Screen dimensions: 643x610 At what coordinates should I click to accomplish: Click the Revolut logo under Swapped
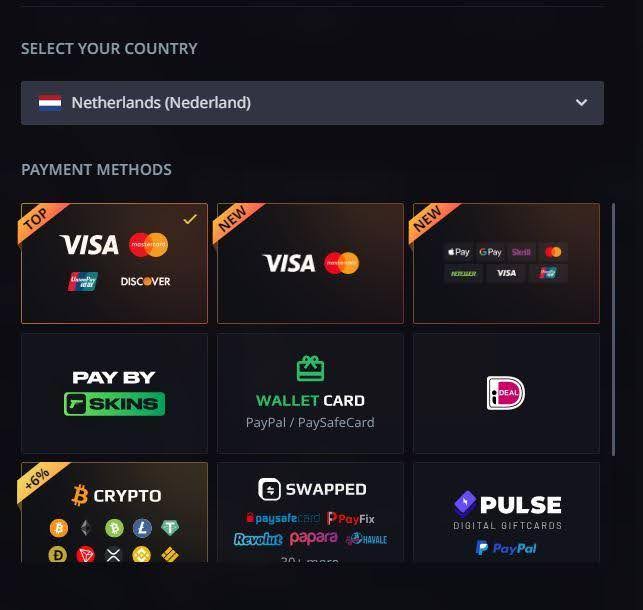[x=258, y=539]
